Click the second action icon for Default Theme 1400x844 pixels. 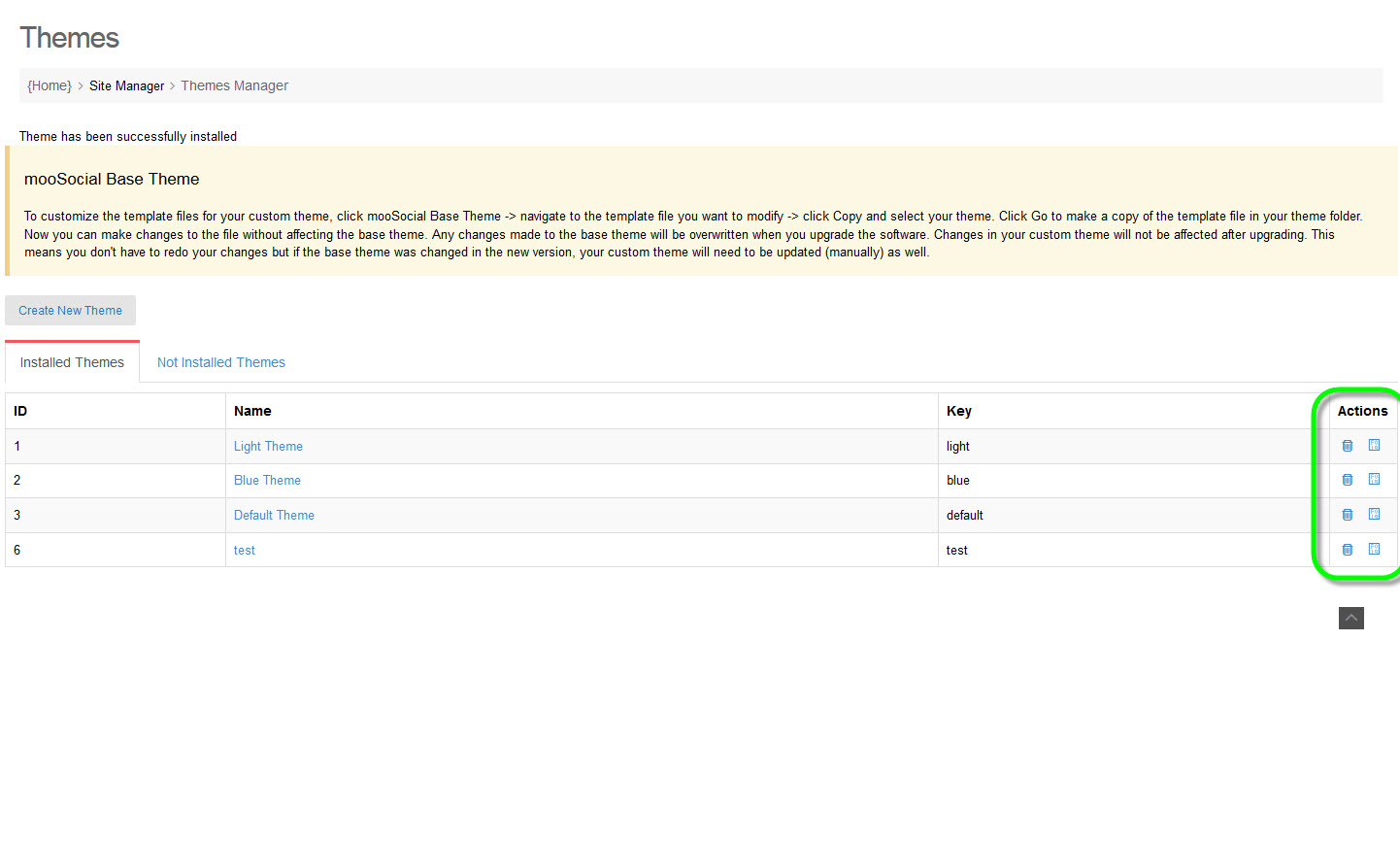pyautogui.click(x=1374, y=514)
